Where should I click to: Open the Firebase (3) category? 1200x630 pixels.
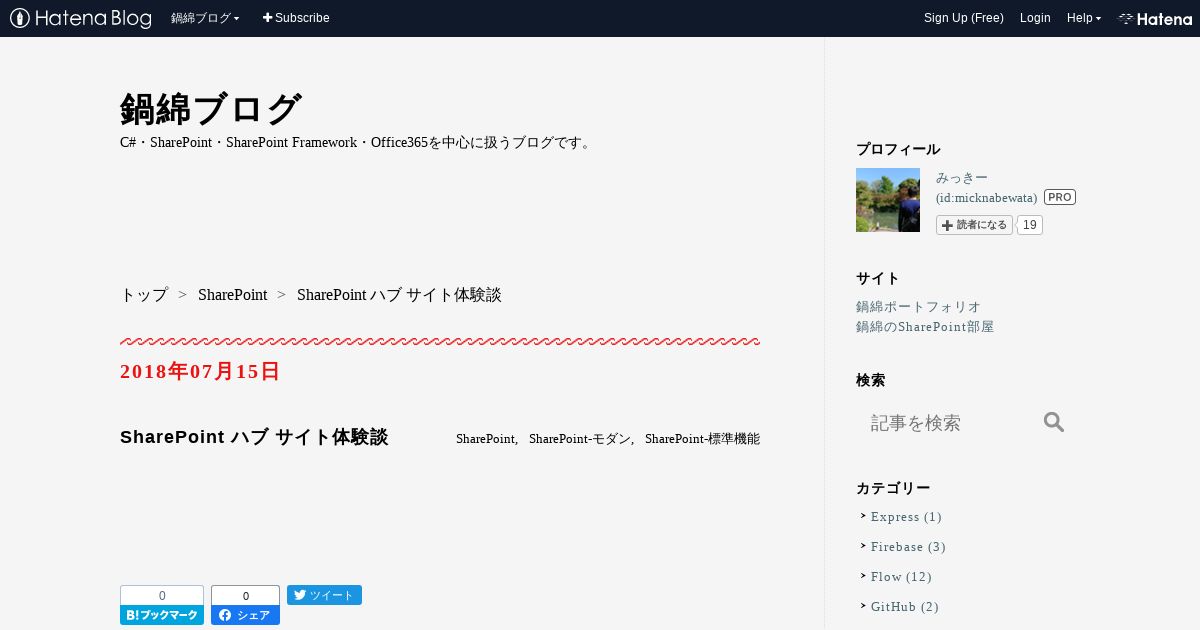908,547
